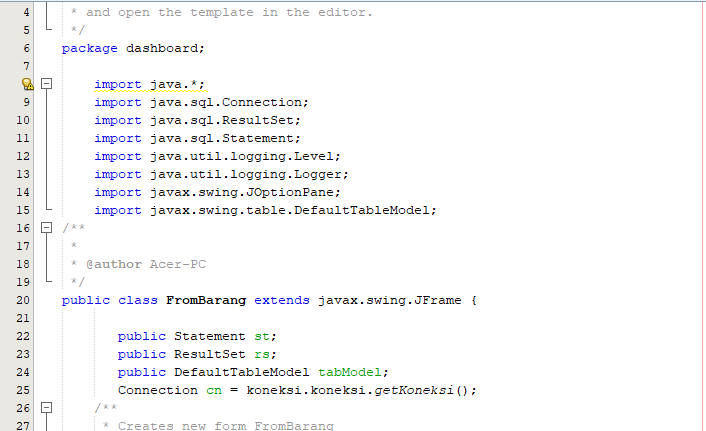Click the 'tabModel' variable name
Image resolution: width=706 pixels, height=431 pixels.
click(x=350, y=372)
